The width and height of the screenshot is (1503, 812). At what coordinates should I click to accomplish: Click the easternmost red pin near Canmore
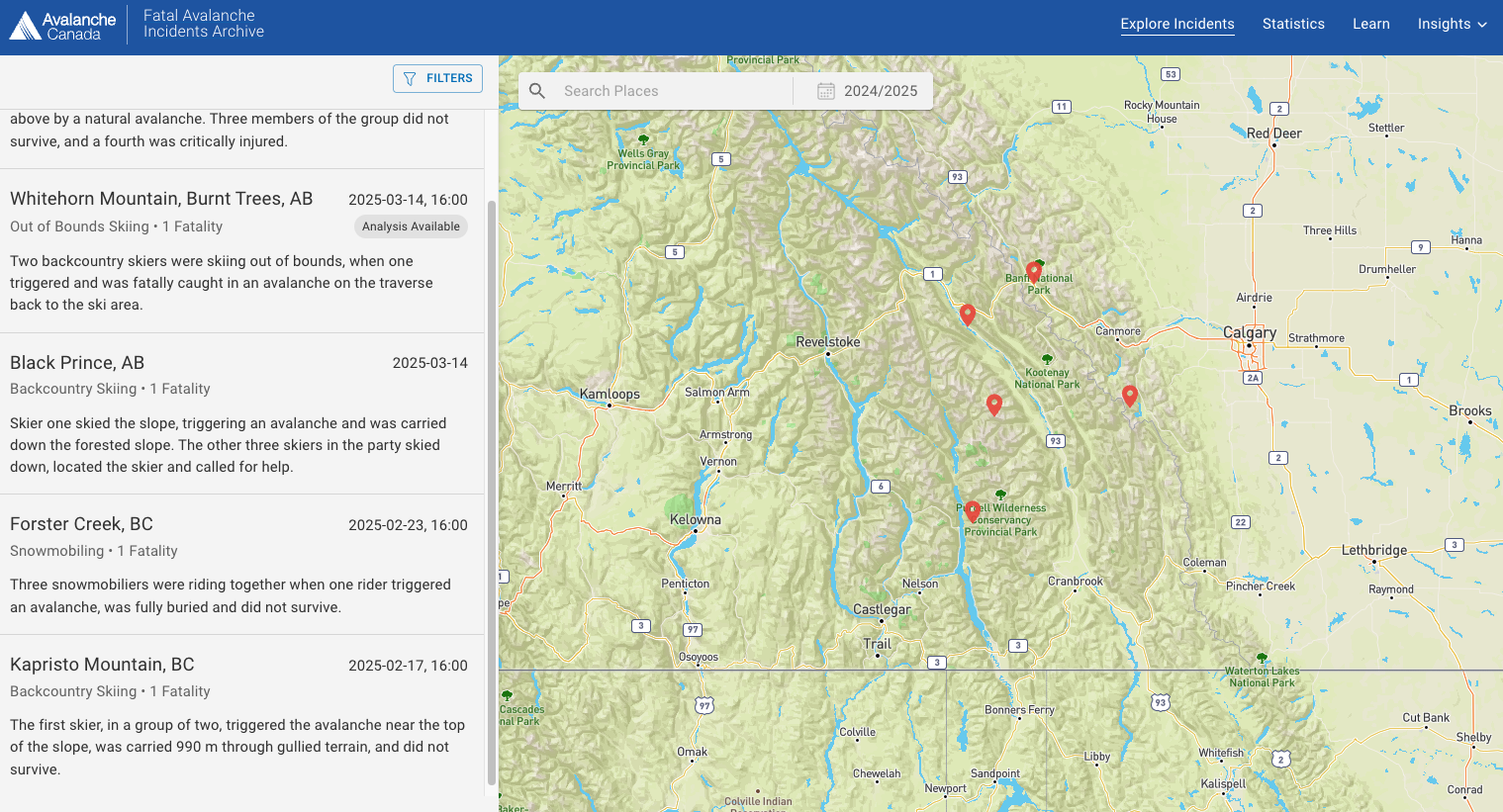[x=1129, y=395]
